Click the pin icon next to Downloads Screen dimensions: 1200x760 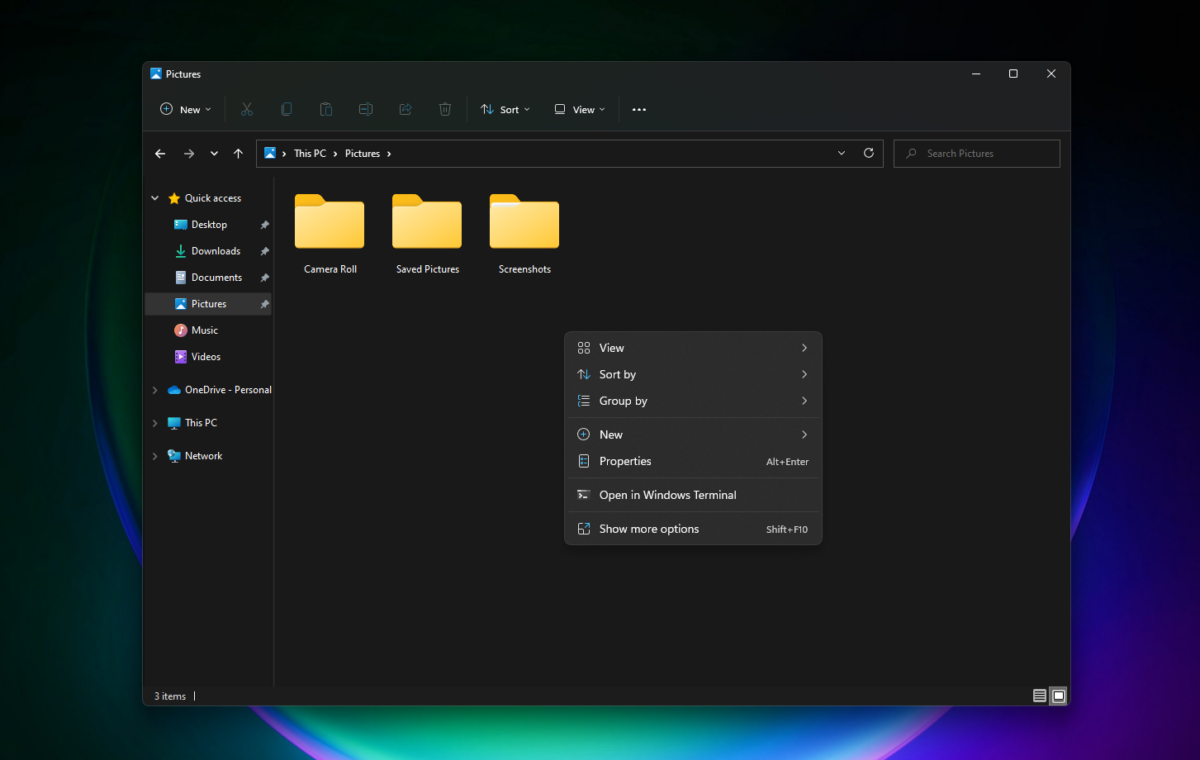264,251
